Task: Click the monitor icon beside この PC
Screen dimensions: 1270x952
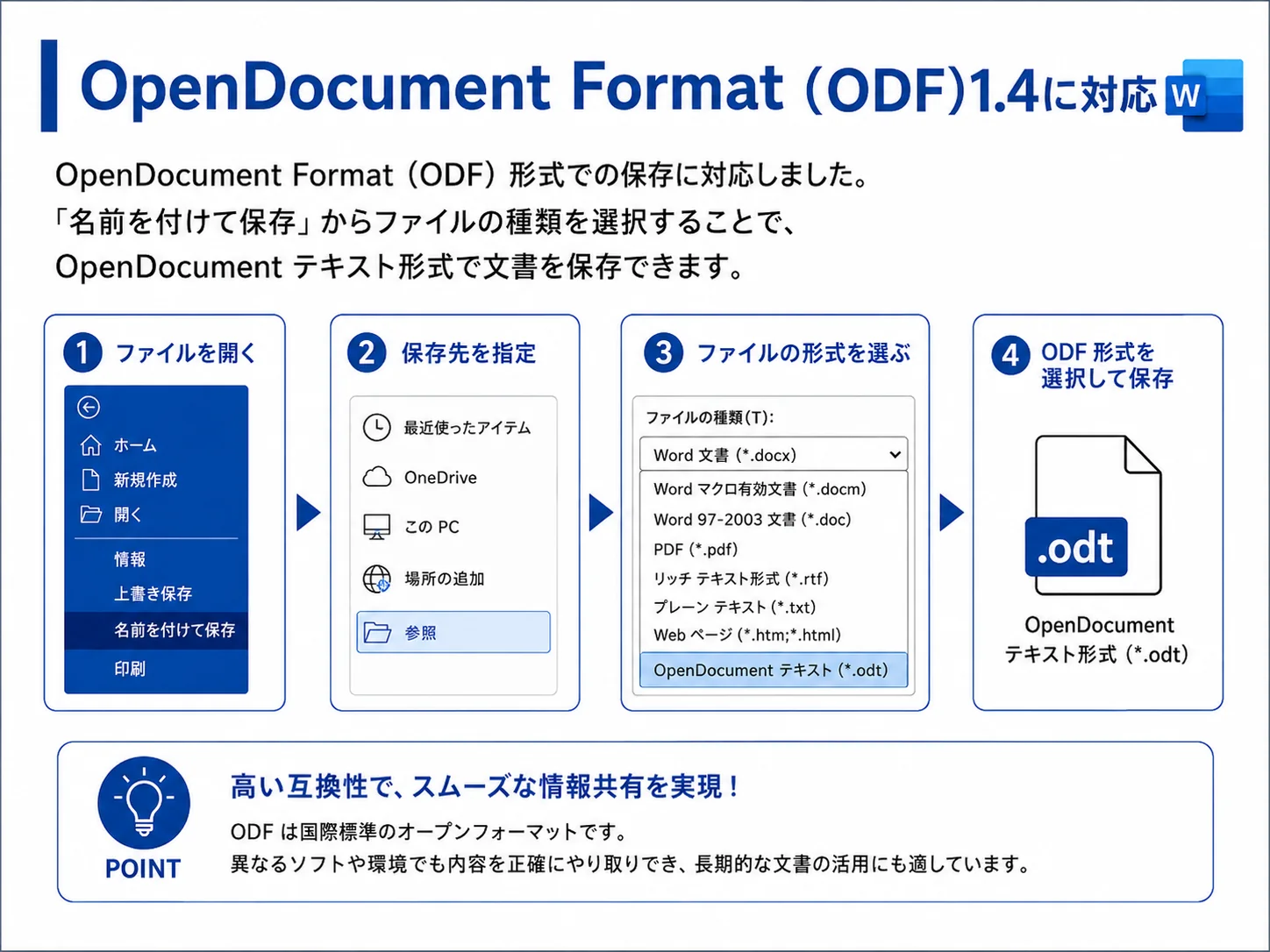Action: [x=377, y=527]
